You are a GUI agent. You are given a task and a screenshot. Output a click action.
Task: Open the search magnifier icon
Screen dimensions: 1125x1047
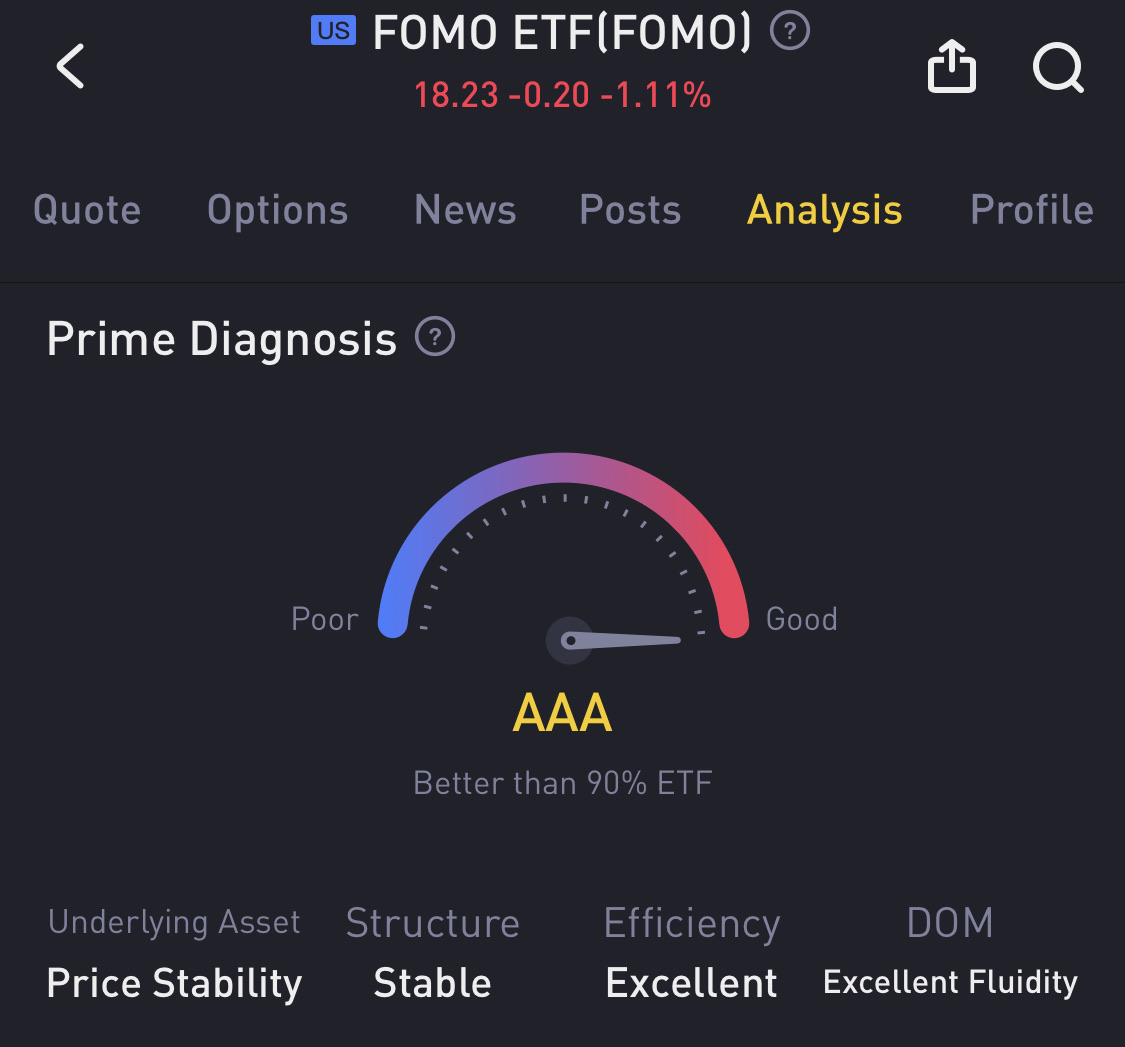pyautogui.click(x=1057, y=69)
